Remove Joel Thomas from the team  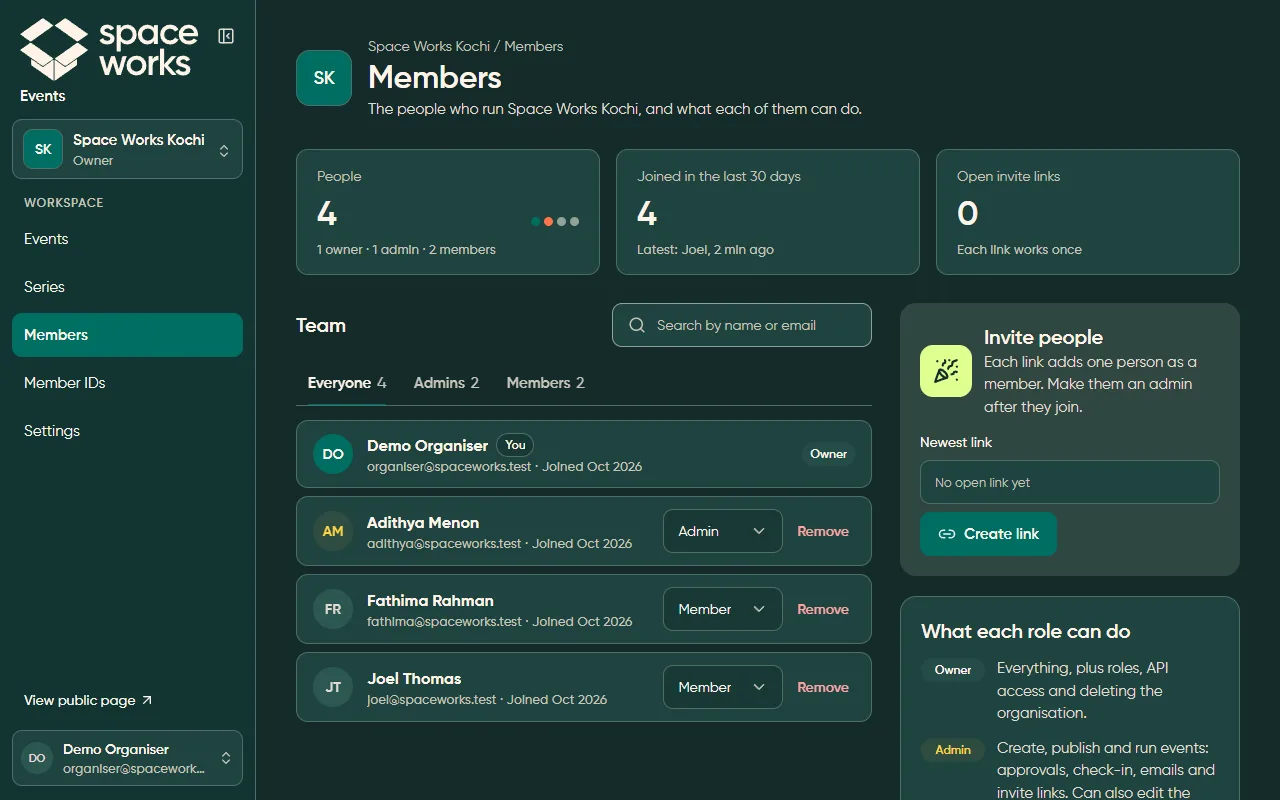pos(823,687)
